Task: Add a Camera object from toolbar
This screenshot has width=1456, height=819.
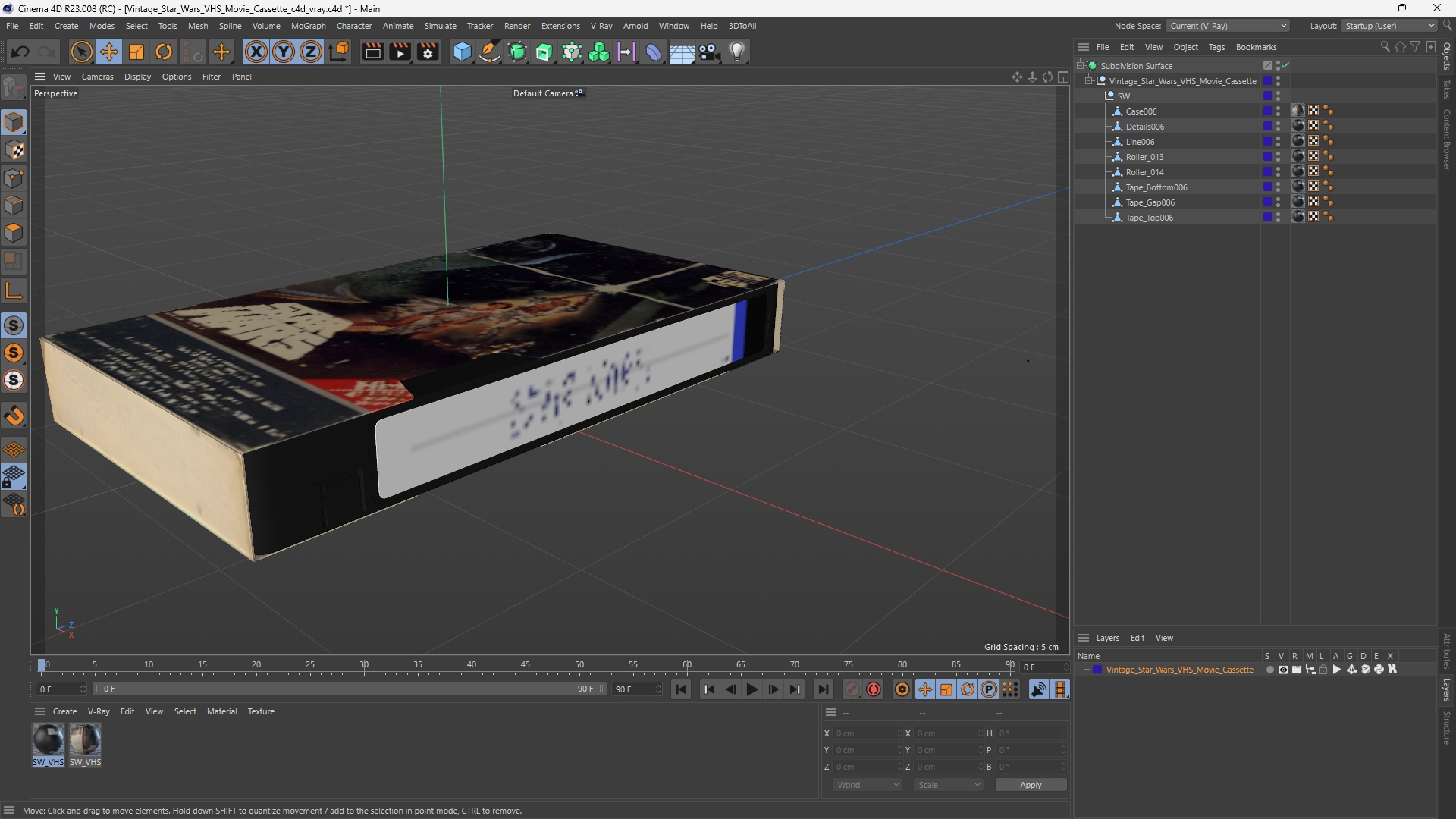Action: pyautogui.click(x=709, y=52)
